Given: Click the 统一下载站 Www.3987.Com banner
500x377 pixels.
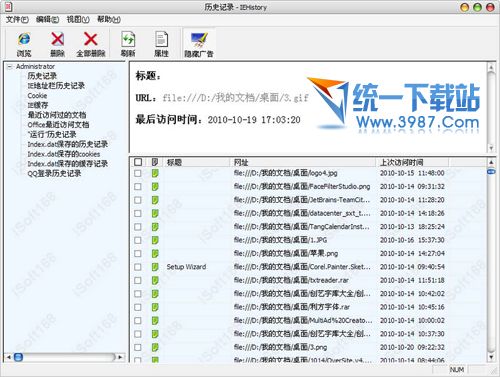Looking at the screenshot, I should click(393, 104).
